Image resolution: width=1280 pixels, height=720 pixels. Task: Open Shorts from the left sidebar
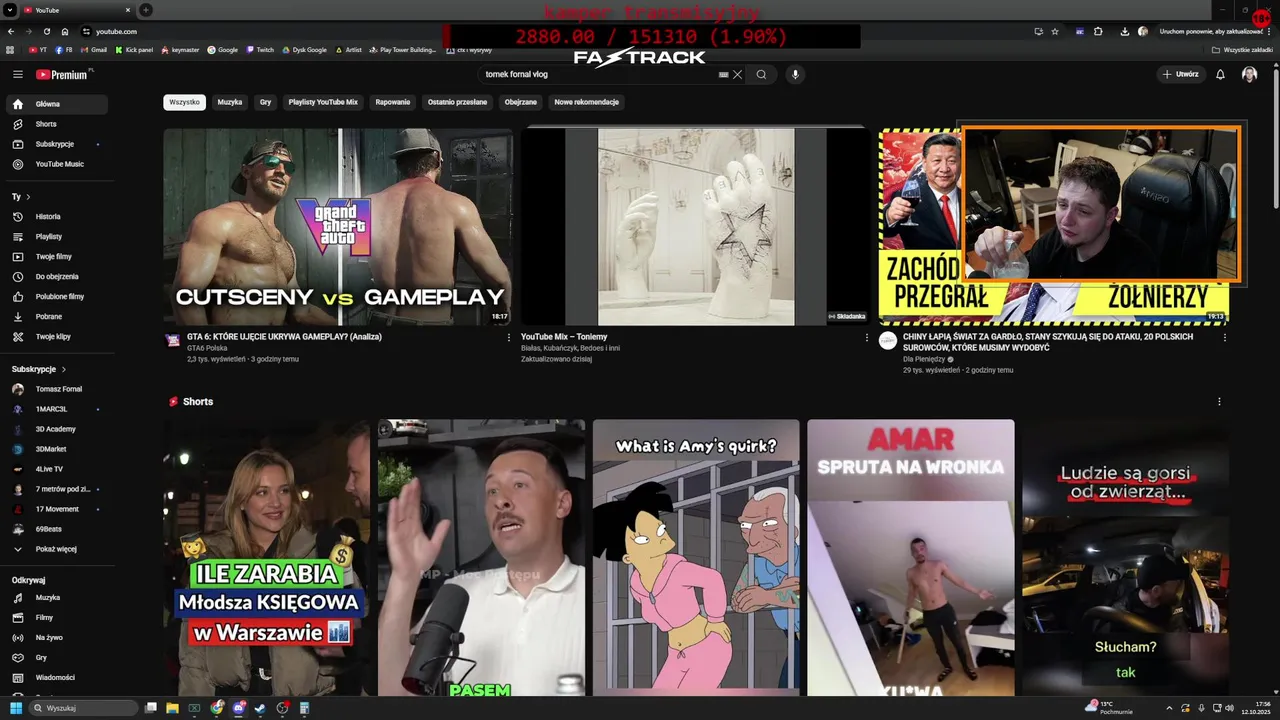(56, 124)
